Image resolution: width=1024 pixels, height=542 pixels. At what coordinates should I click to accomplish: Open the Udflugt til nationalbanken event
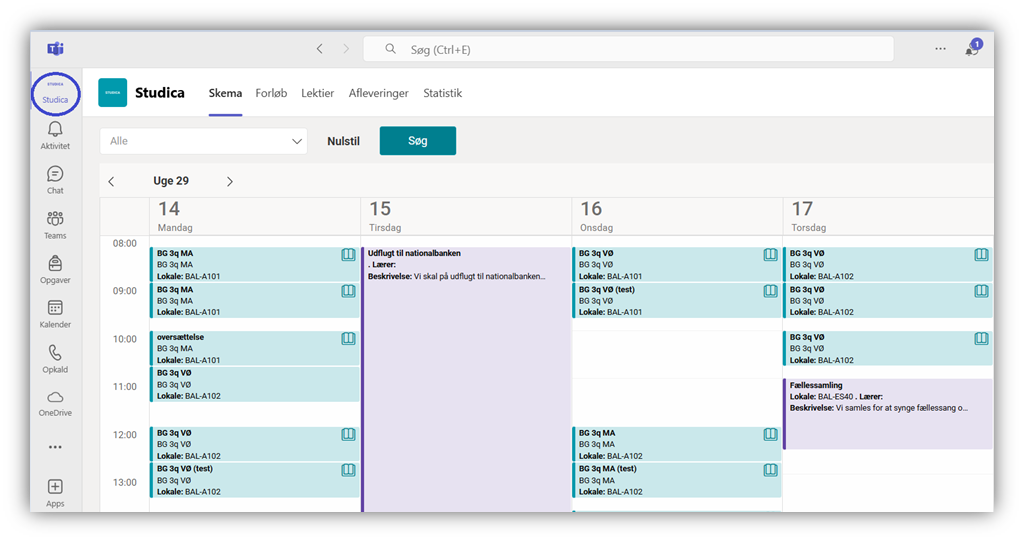467,379
